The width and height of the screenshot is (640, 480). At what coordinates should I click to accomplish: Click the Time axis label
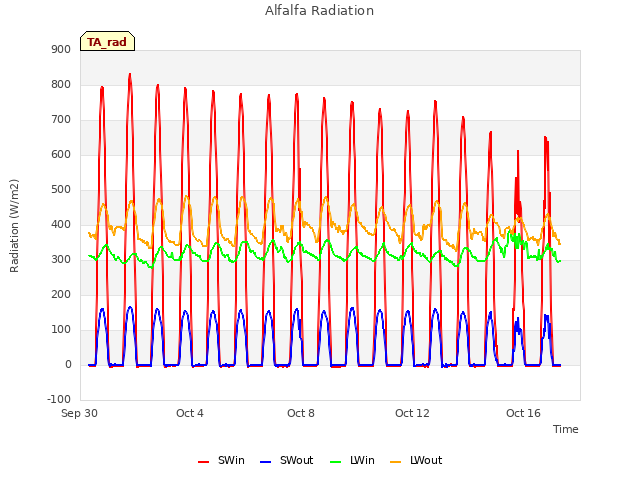pyautogui.click(x=566, y=429)
